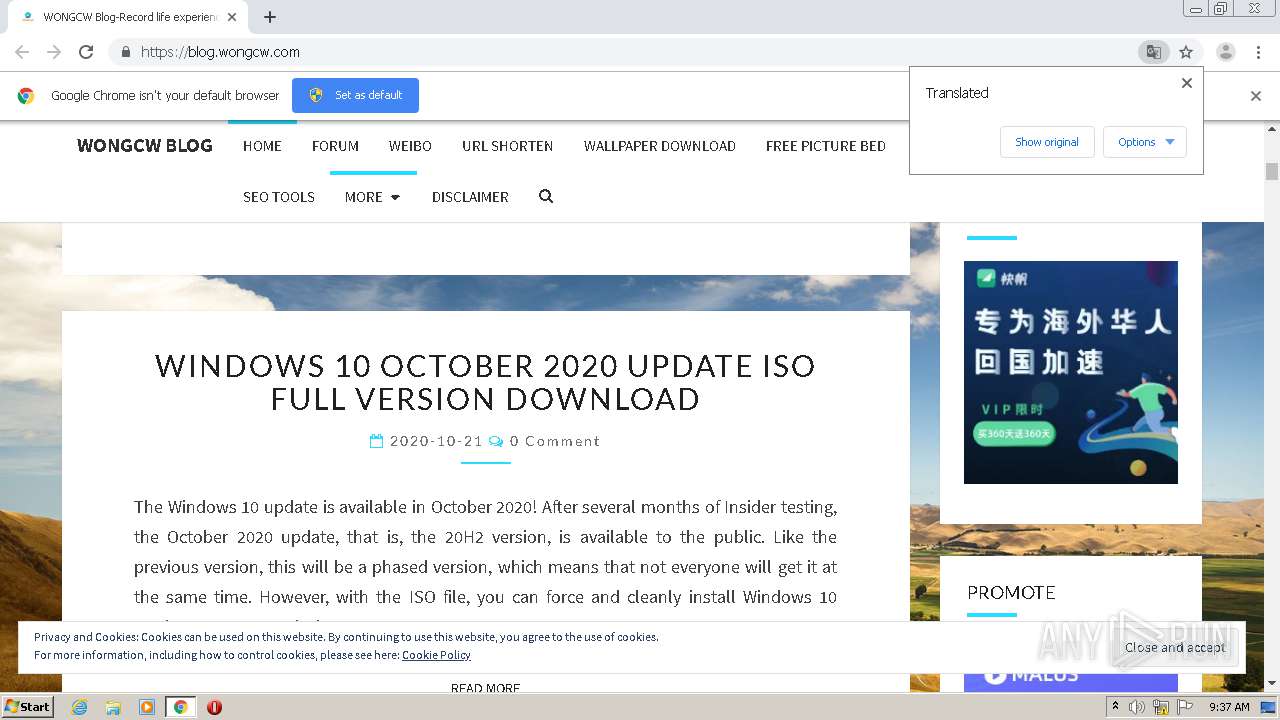Open the Translate icon in address bar
The width and height of the screenshot is (1280, 720).
(1153, 52)
